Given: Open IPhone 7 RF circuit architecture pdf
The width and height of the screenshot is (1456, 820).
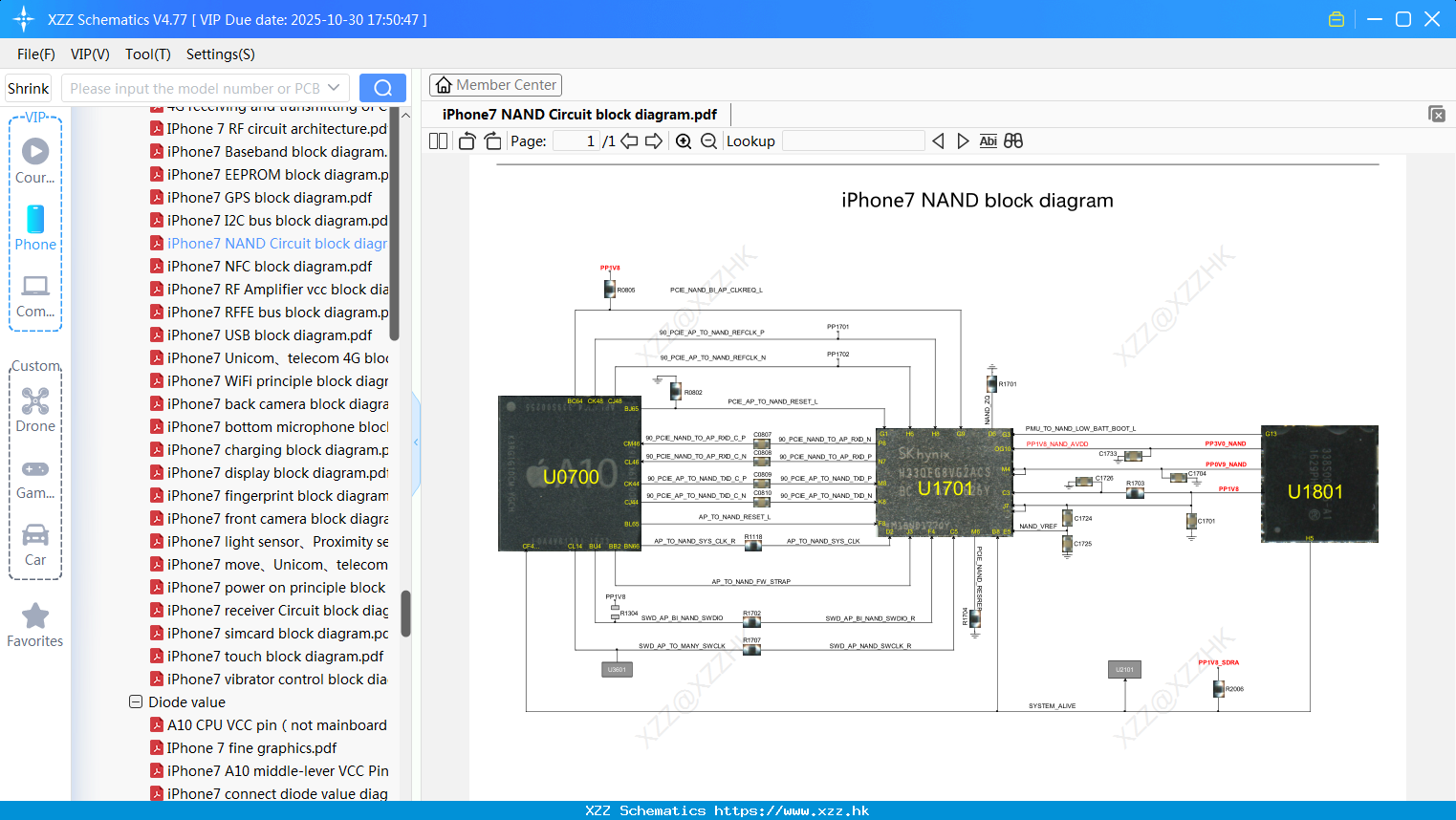Looking at the screenshot, I should 269,129.
